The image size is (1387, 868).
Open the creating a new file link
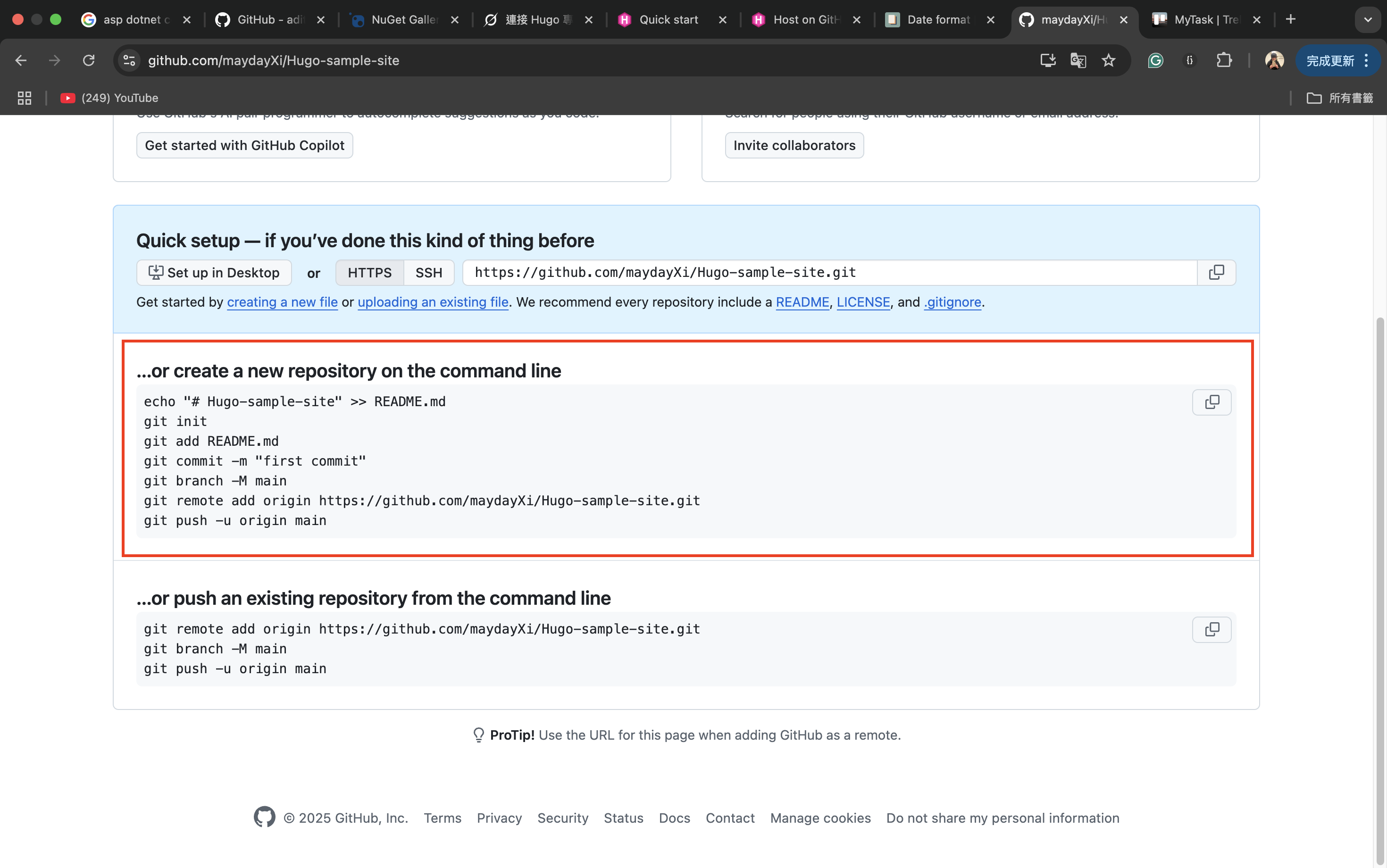283,302
